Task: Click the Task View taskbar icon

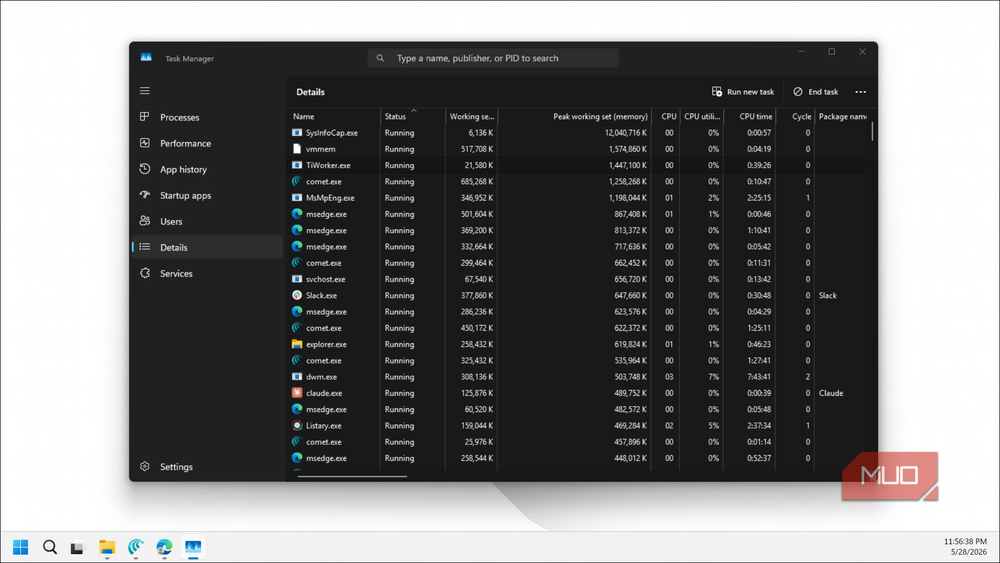Action: coord(78,546)
